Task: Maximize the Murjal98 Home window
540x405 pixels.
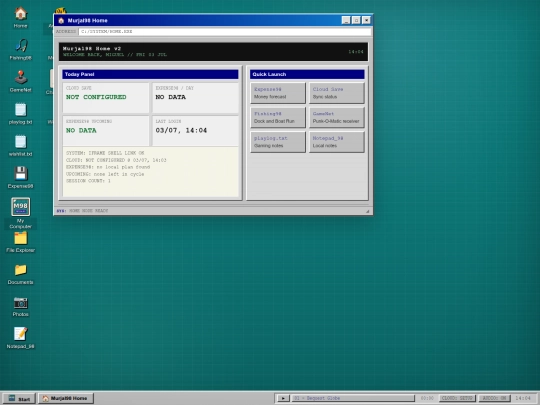Action: click(356, 20)
